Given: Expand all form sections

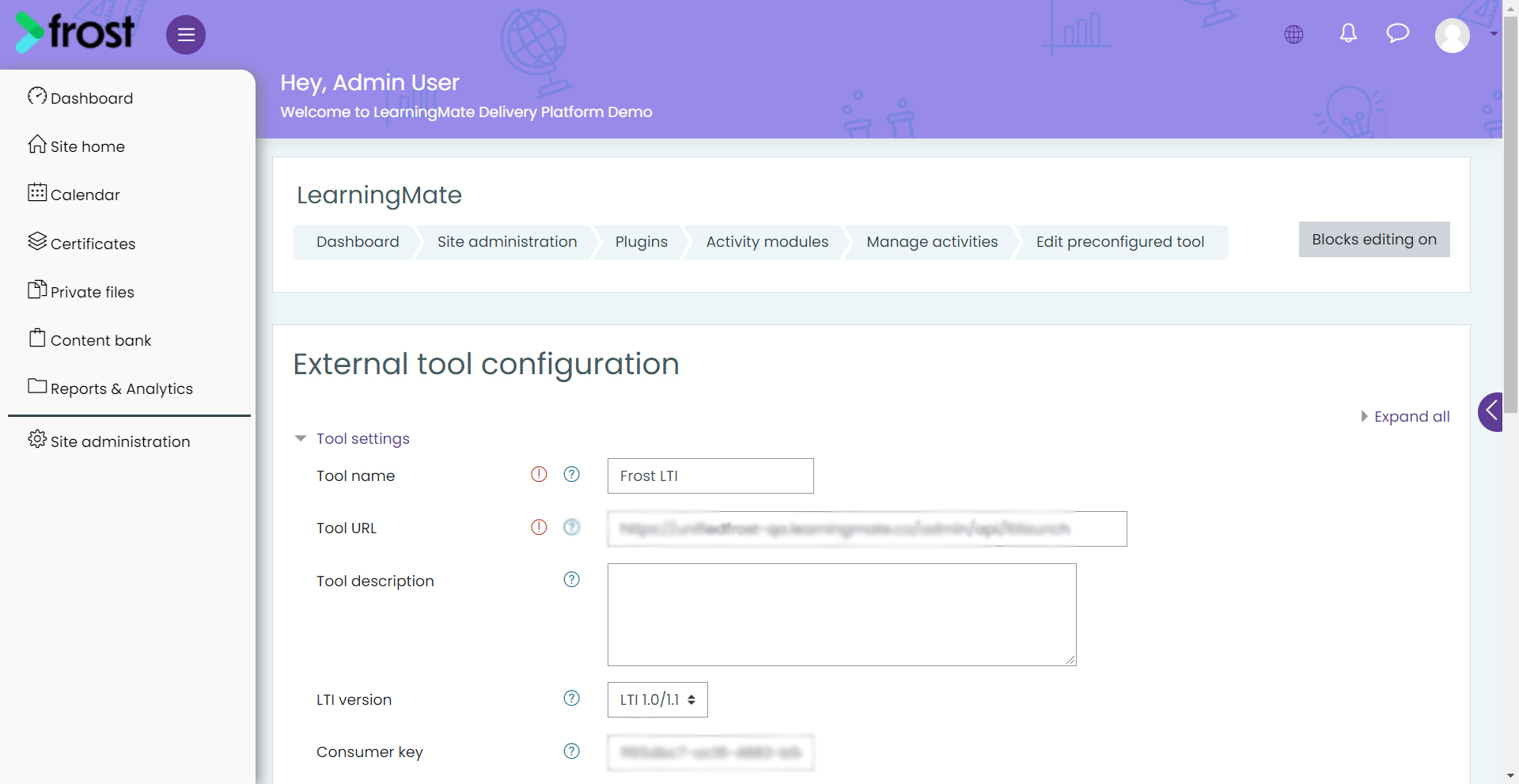Looking at the screenshot, I should (x=1405, y=416).
